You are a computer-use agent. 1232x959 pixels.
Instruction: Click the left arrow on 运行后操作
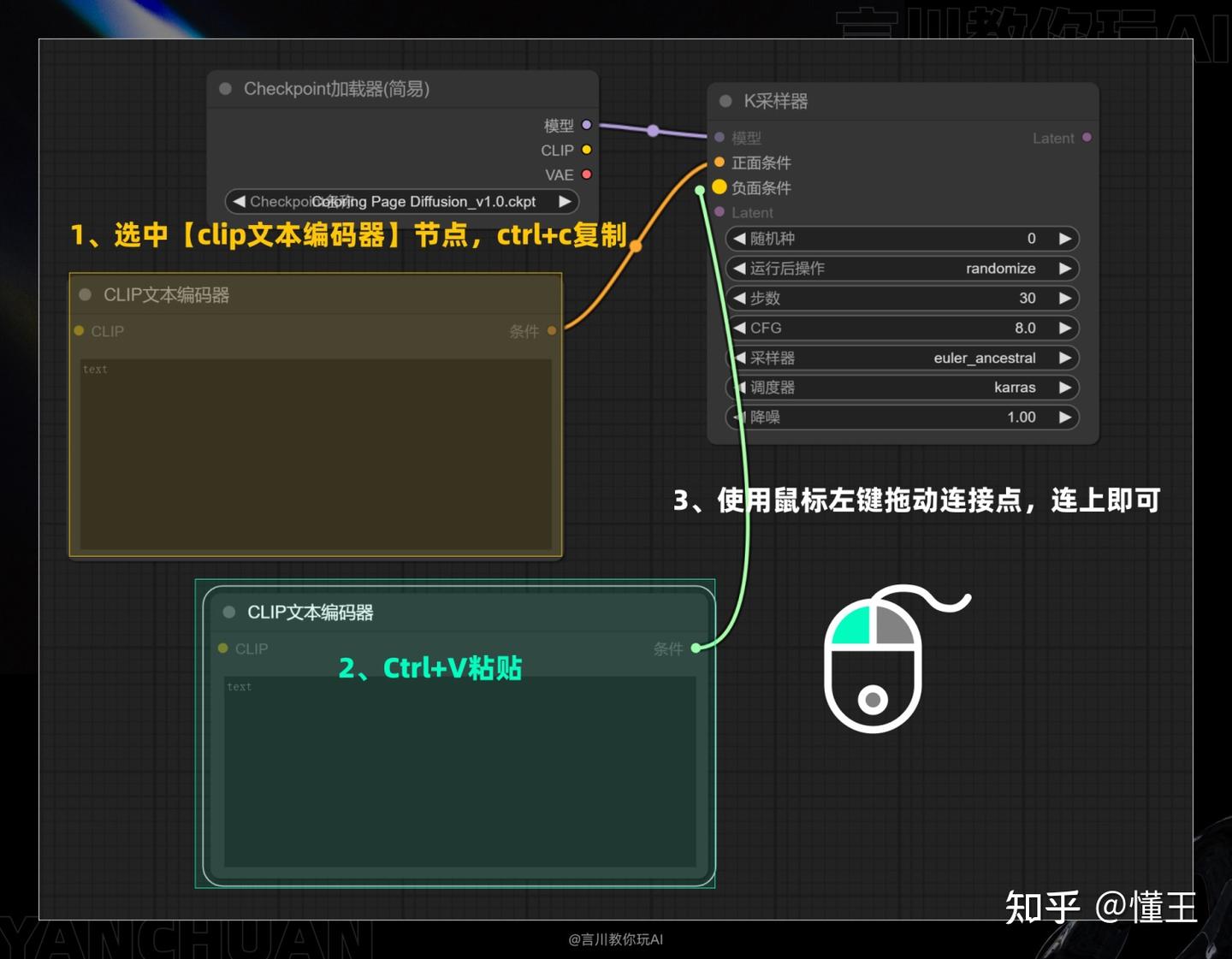[739, 269]
